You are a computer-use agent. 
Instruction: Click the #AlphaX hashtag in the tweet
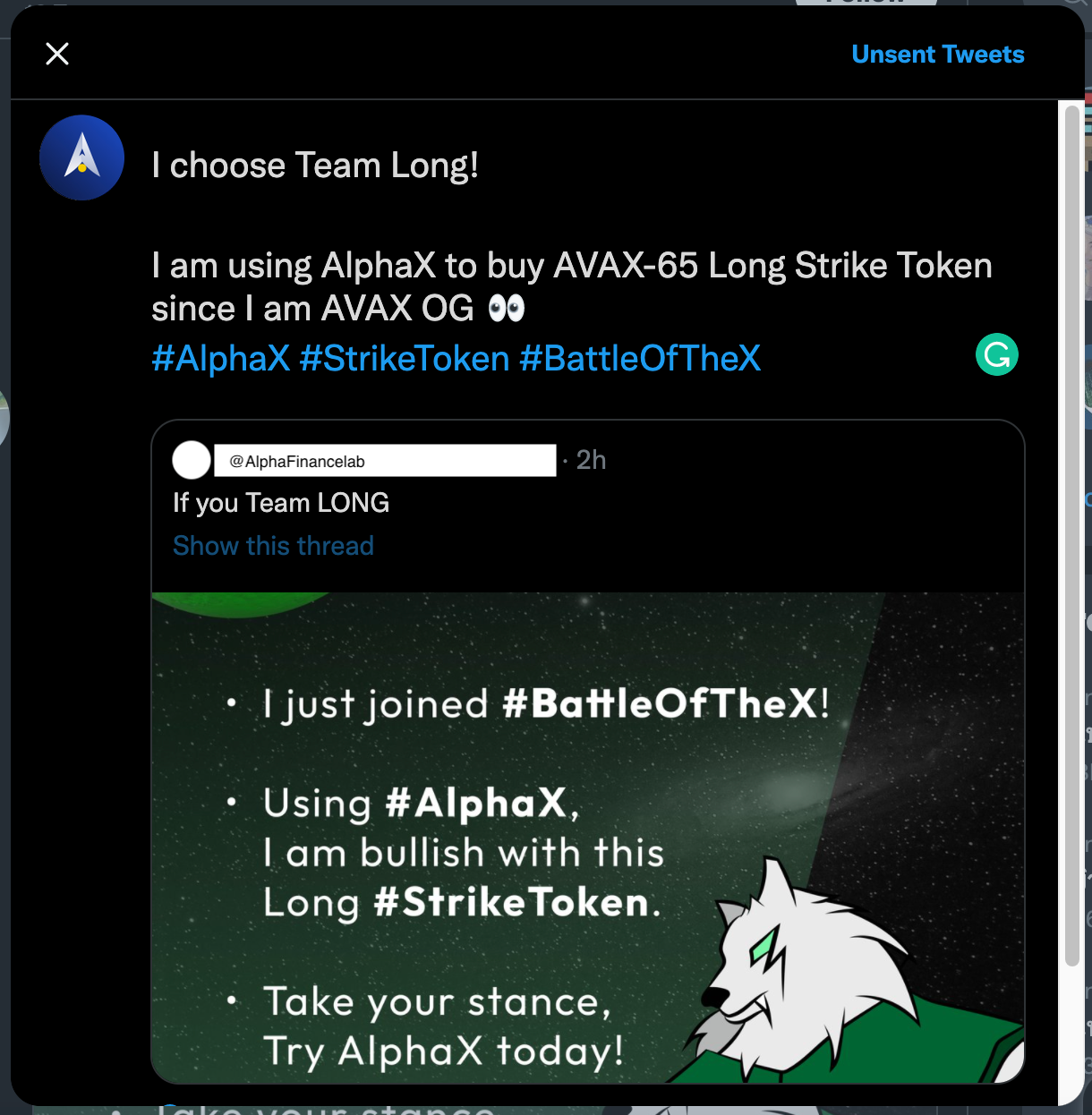pyautogui.click(x=220, y=359)
